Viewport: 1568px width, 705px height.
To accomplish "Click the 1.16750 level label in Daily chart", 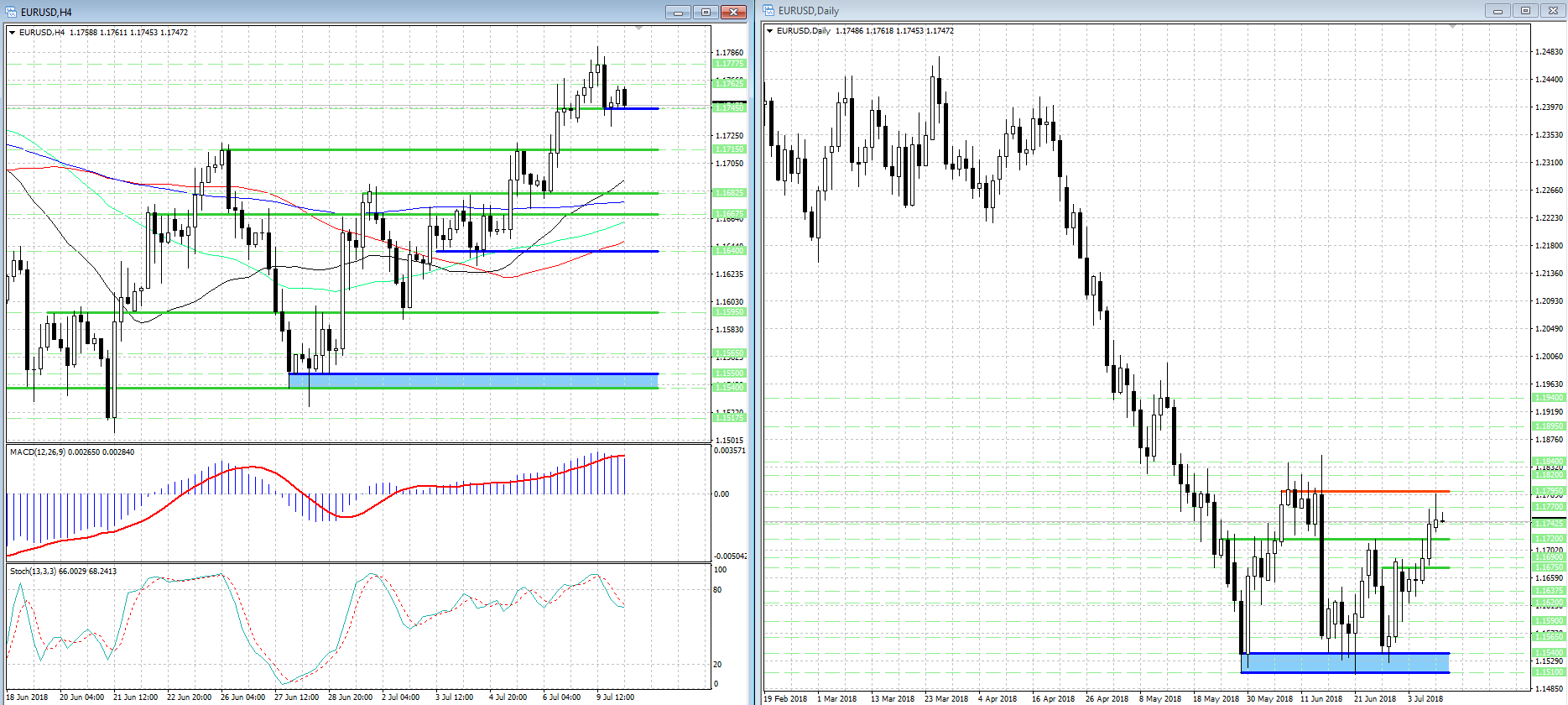I will pos(1549,567).
